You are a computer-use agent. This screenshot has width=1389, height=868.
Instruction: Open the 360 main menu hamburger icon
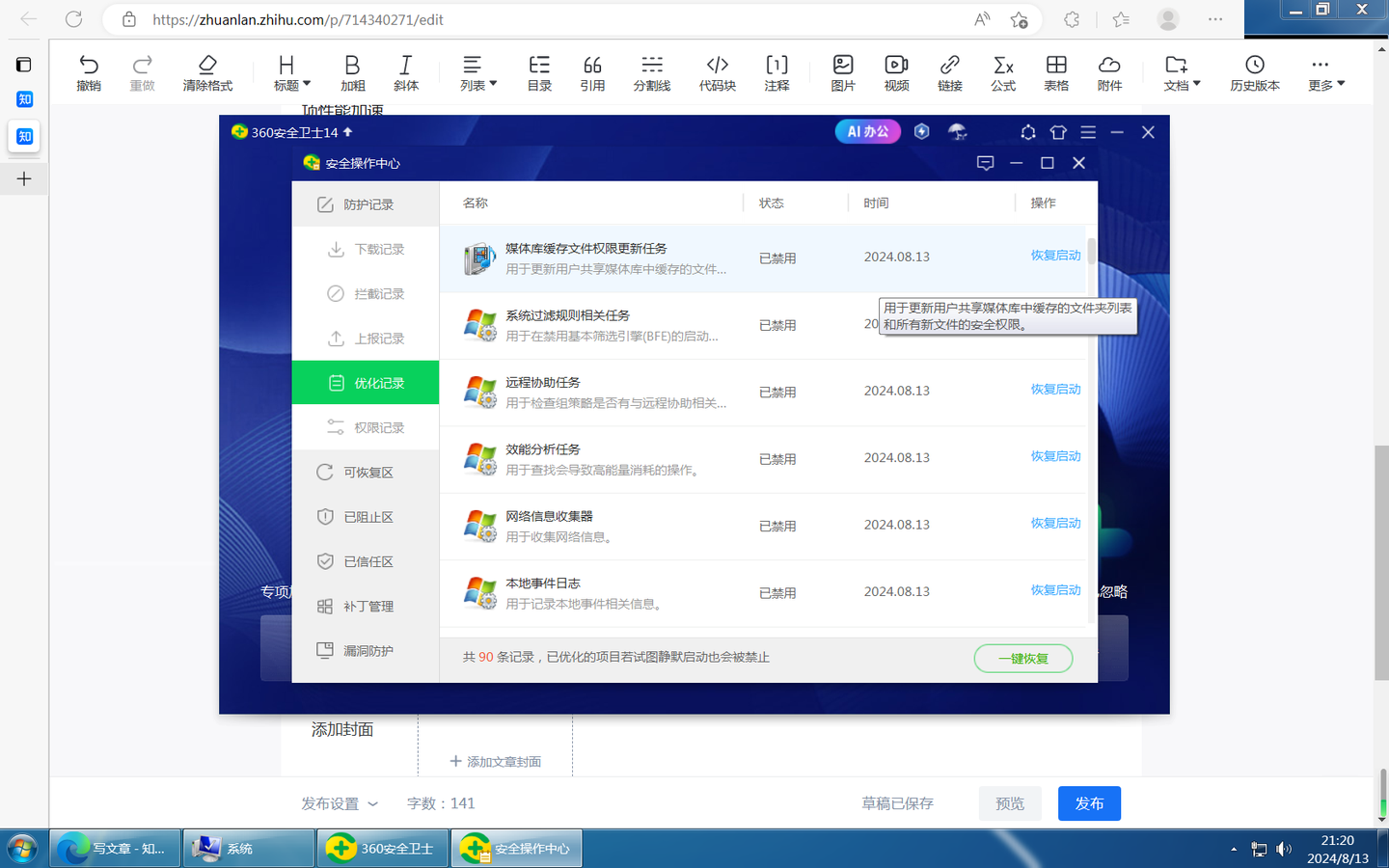click(x=1088, y=132)
